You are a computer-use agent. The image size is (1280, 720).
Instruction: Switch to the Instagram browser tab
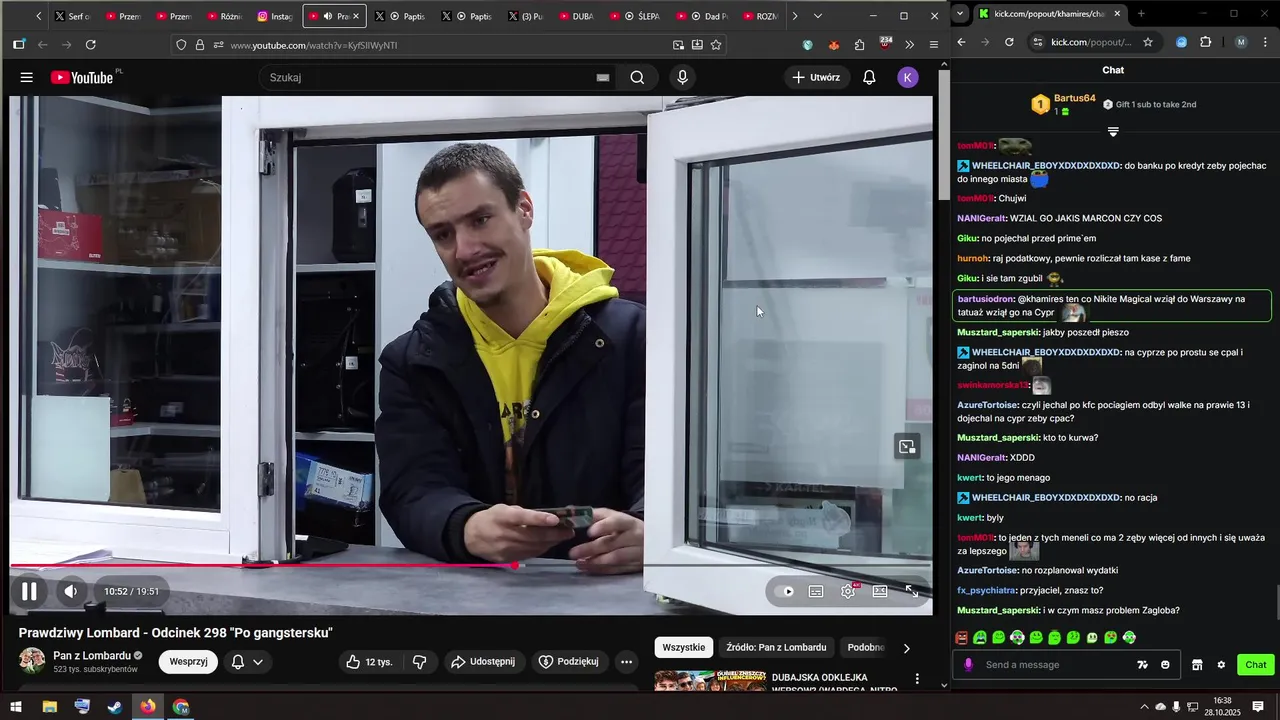274,16
